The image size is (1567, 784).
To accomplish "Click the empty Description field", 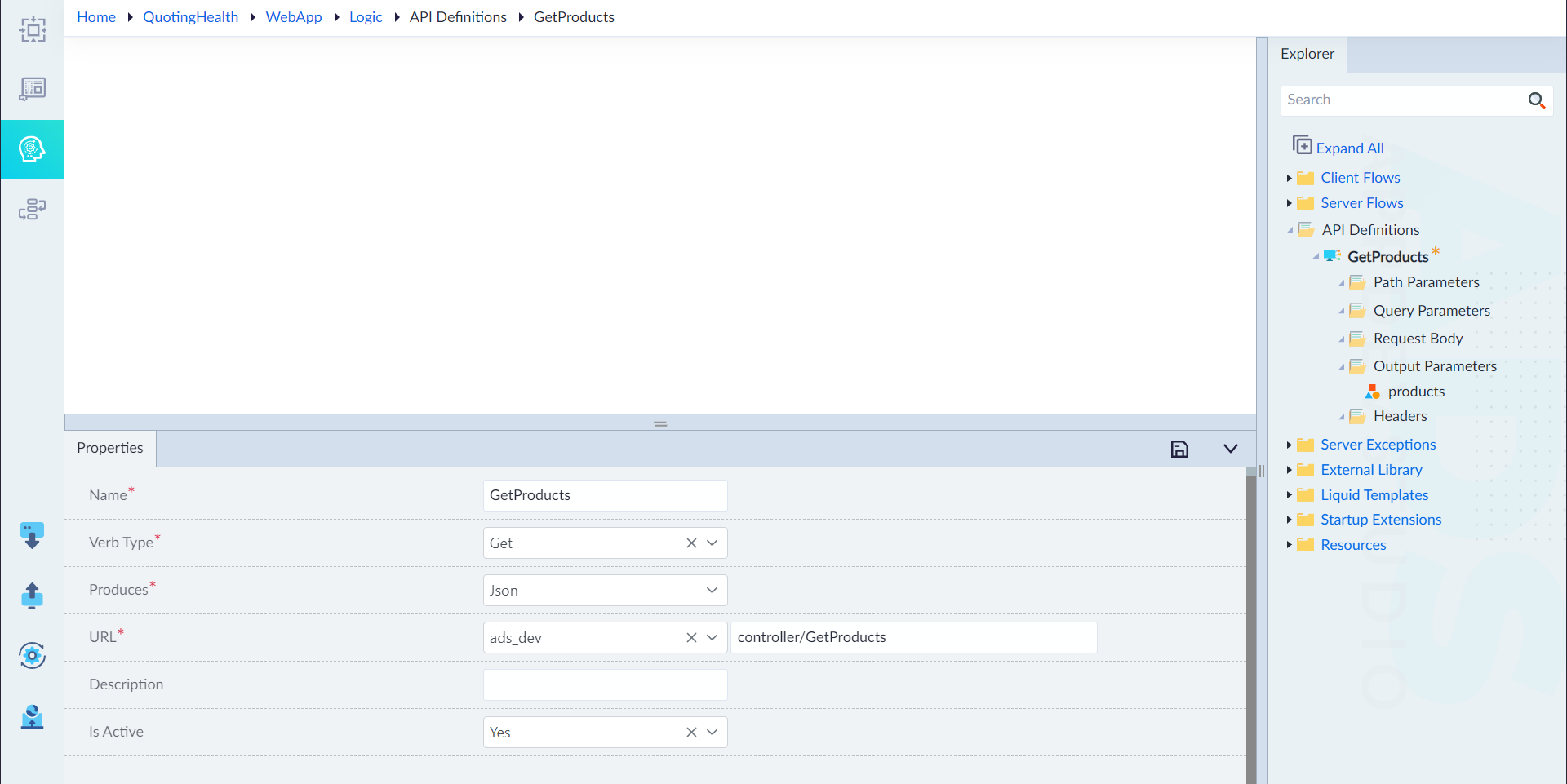I will coord(605,685).
